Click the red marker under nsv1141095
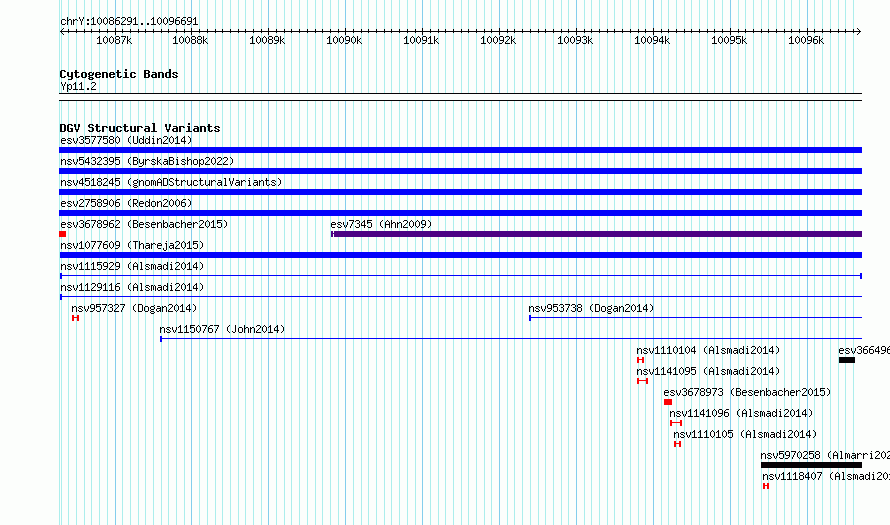The width and height of the screenshot is (890, 525). (x=643, y=381)
